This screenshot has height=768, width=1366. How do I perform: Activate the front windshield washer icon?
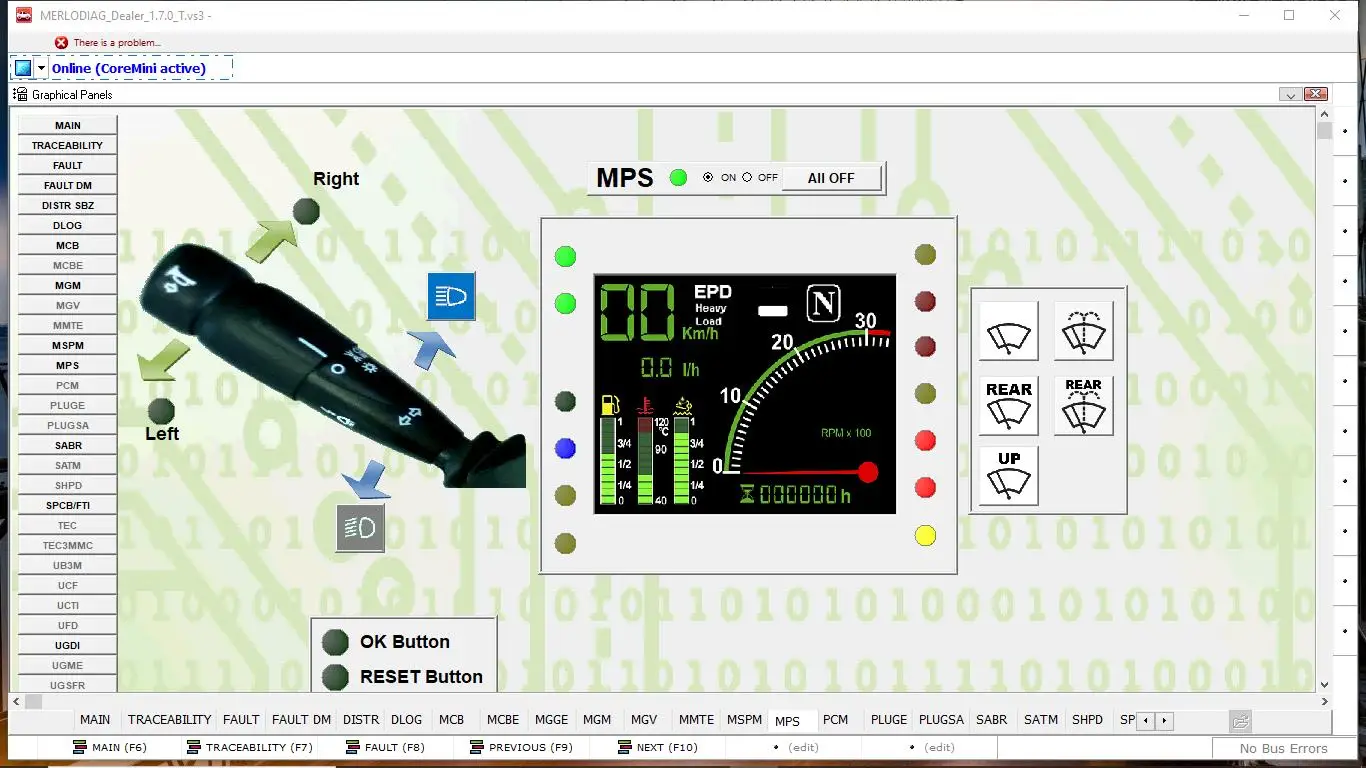tap(1083, 331)
